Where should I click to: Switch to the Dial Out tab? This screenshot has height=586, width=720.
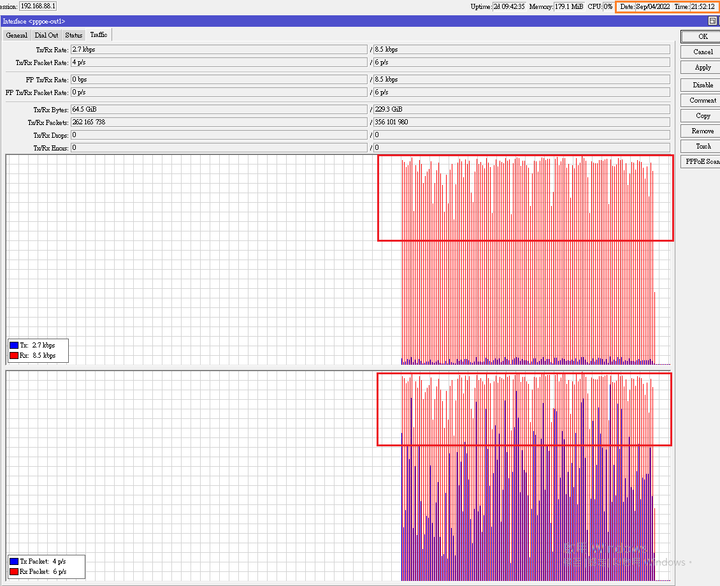coord(46,35)
